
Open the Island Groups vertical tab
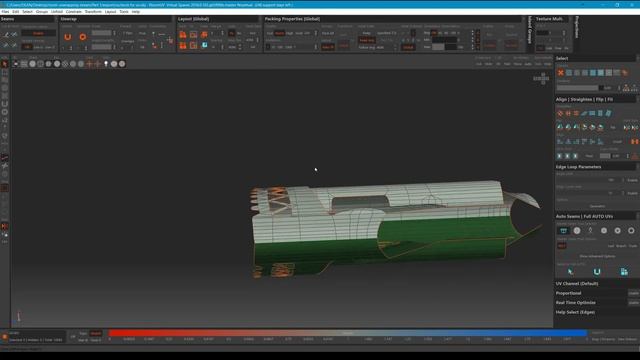click(x=530, y=30)
